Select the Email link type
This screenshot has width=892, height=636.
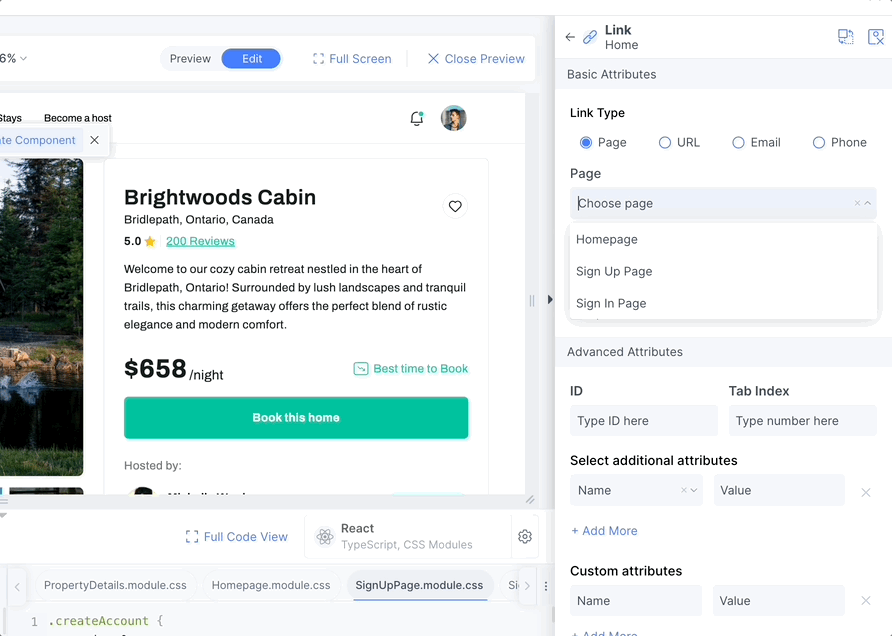pyautogui.click(x=756, y=142)
